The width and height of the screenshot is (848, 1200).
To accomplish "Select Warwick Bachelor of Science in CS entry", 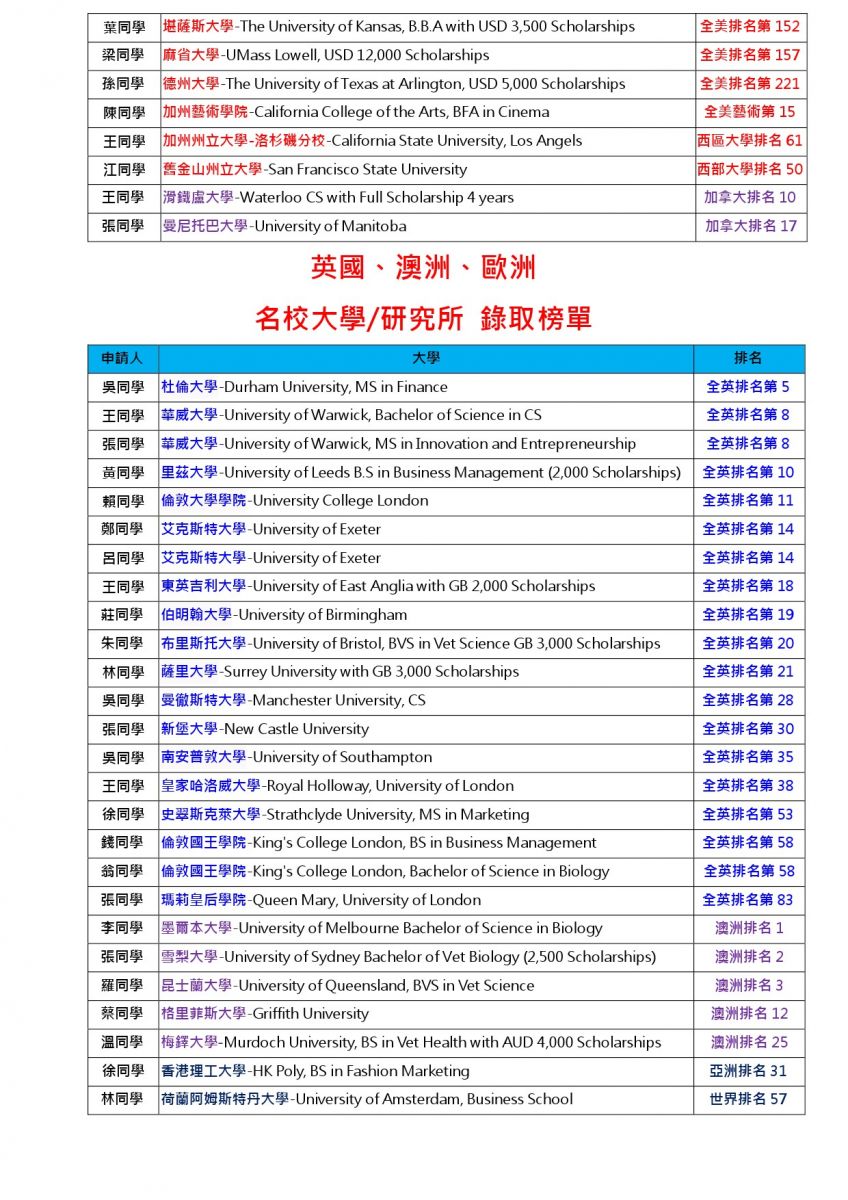I will click(x=352, y=415).
